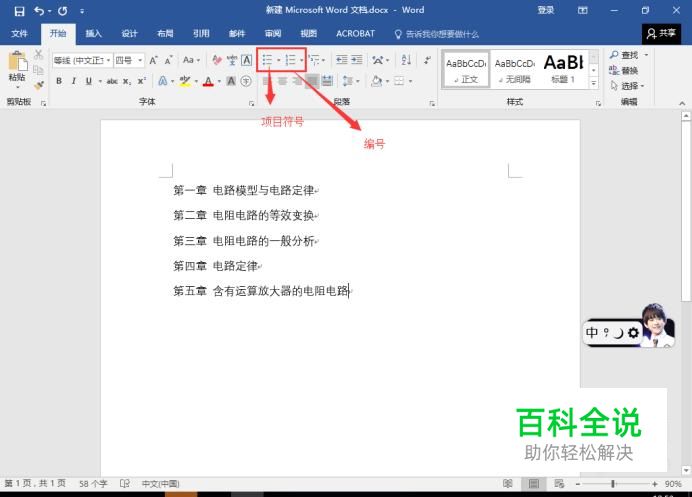Undo the last action
This screenshot has width=692, height=497.
tap(40, 11)
